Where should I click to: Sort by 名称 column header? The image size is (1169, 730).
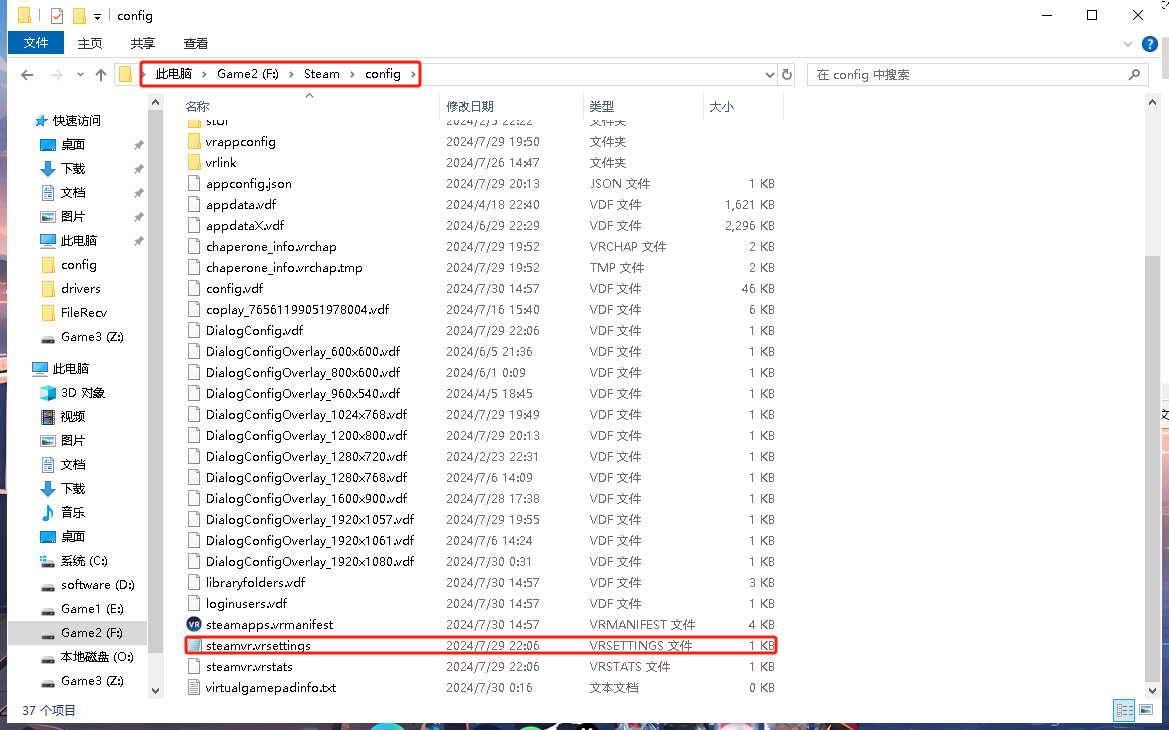(197, 107)
